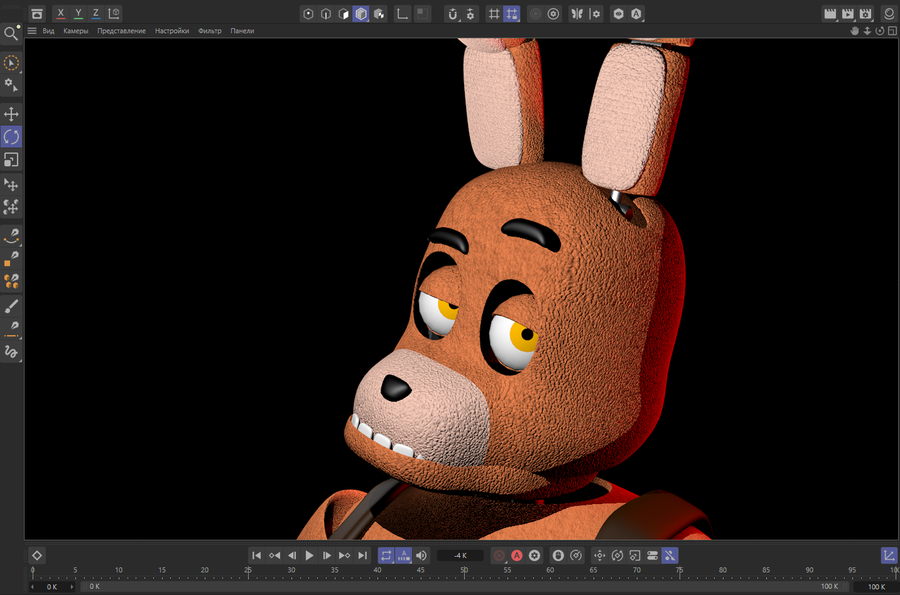Open the viewport hamburger menu
The image size is (900, 595).
tap(32, 31)
